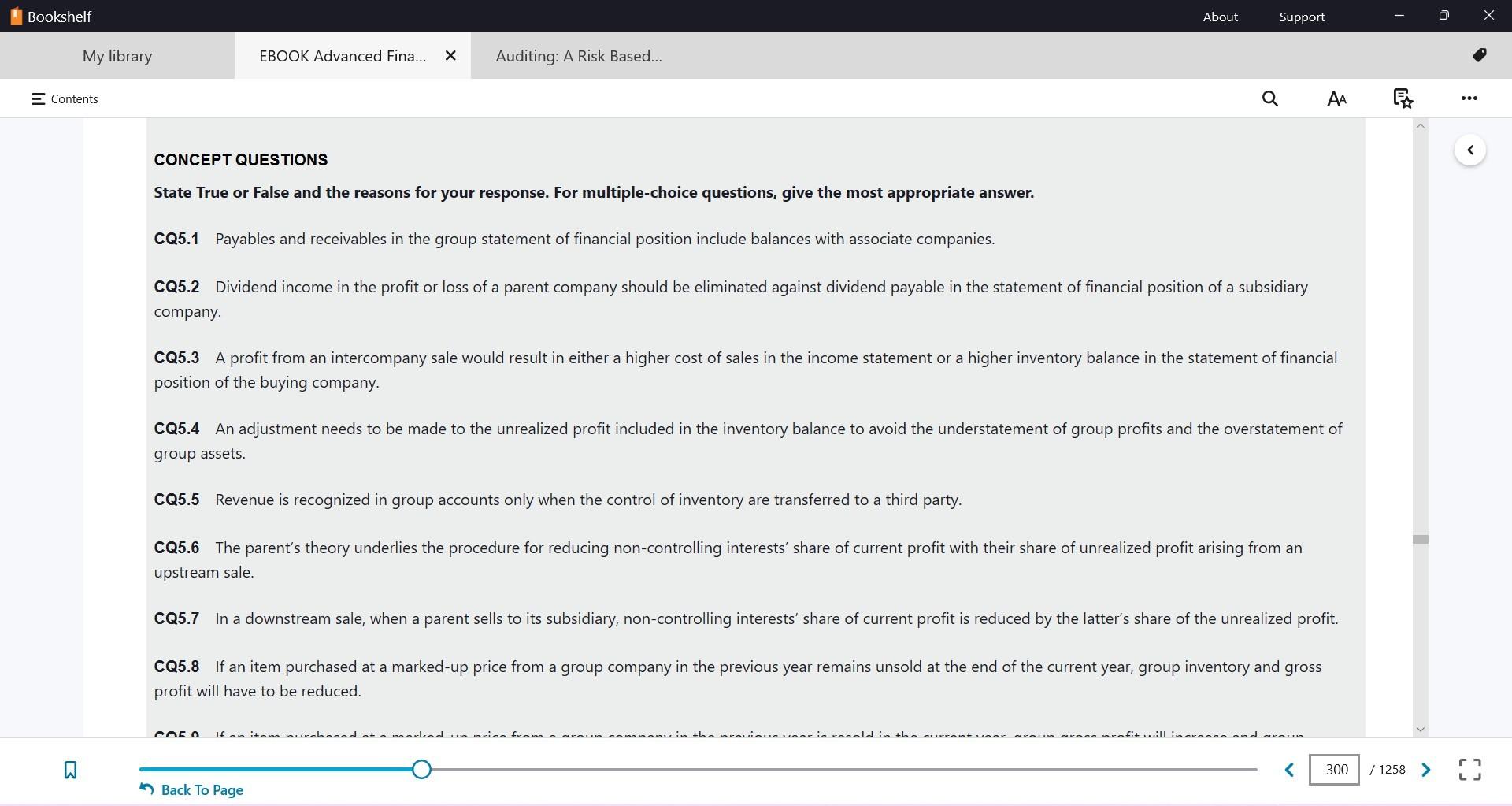Close the EBOOK Advanced tab

click(x=450, y=55)
